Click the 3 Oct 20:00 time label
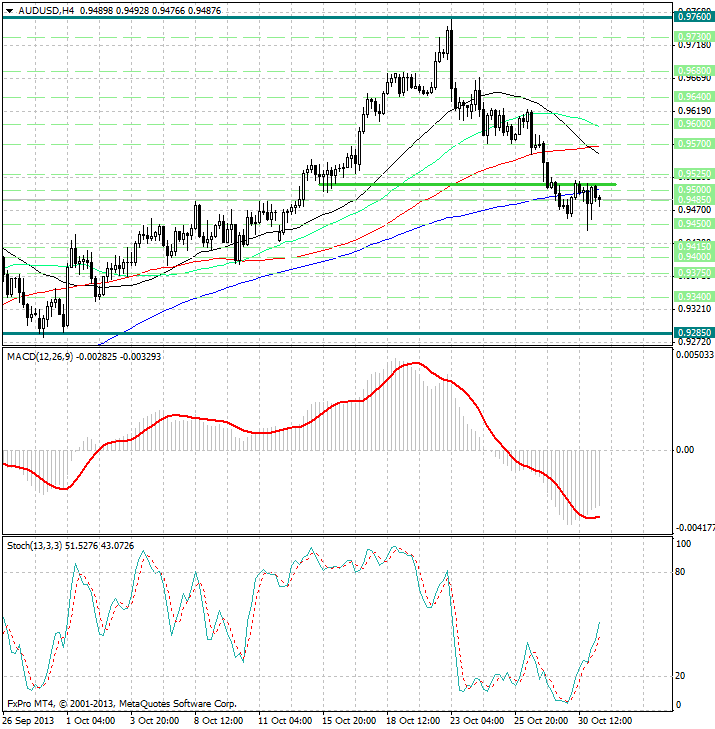 point(154,721)
